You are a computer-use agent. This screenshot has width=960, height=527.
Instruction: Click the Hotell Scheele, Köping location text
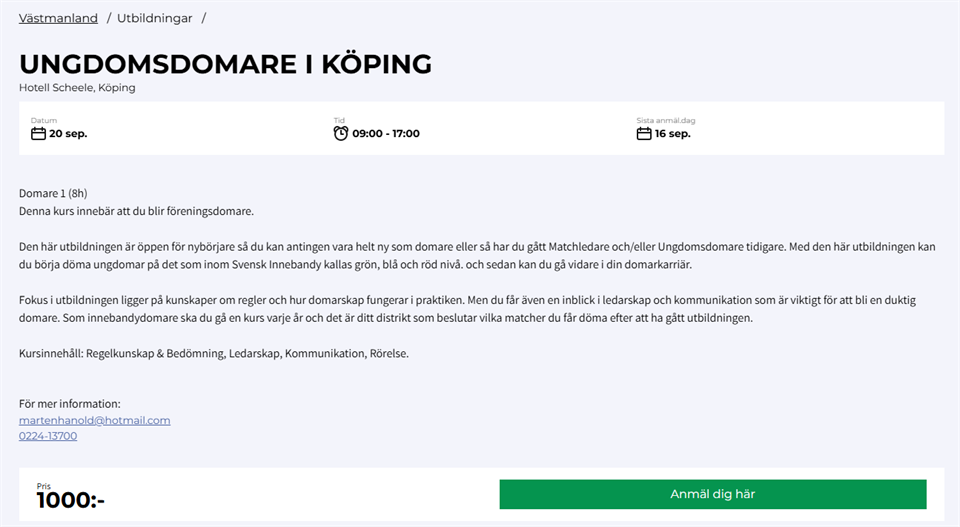pyautogui.click(x=77, y=88)
